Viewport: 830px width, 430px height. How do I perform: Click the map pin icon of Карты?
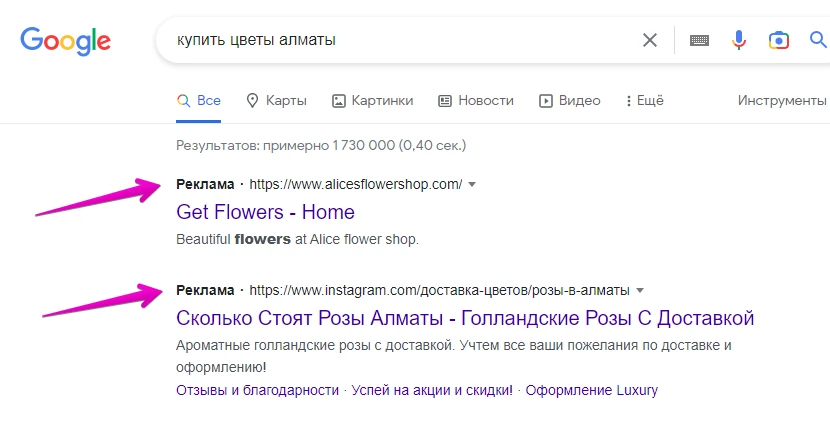pos(252,101)
